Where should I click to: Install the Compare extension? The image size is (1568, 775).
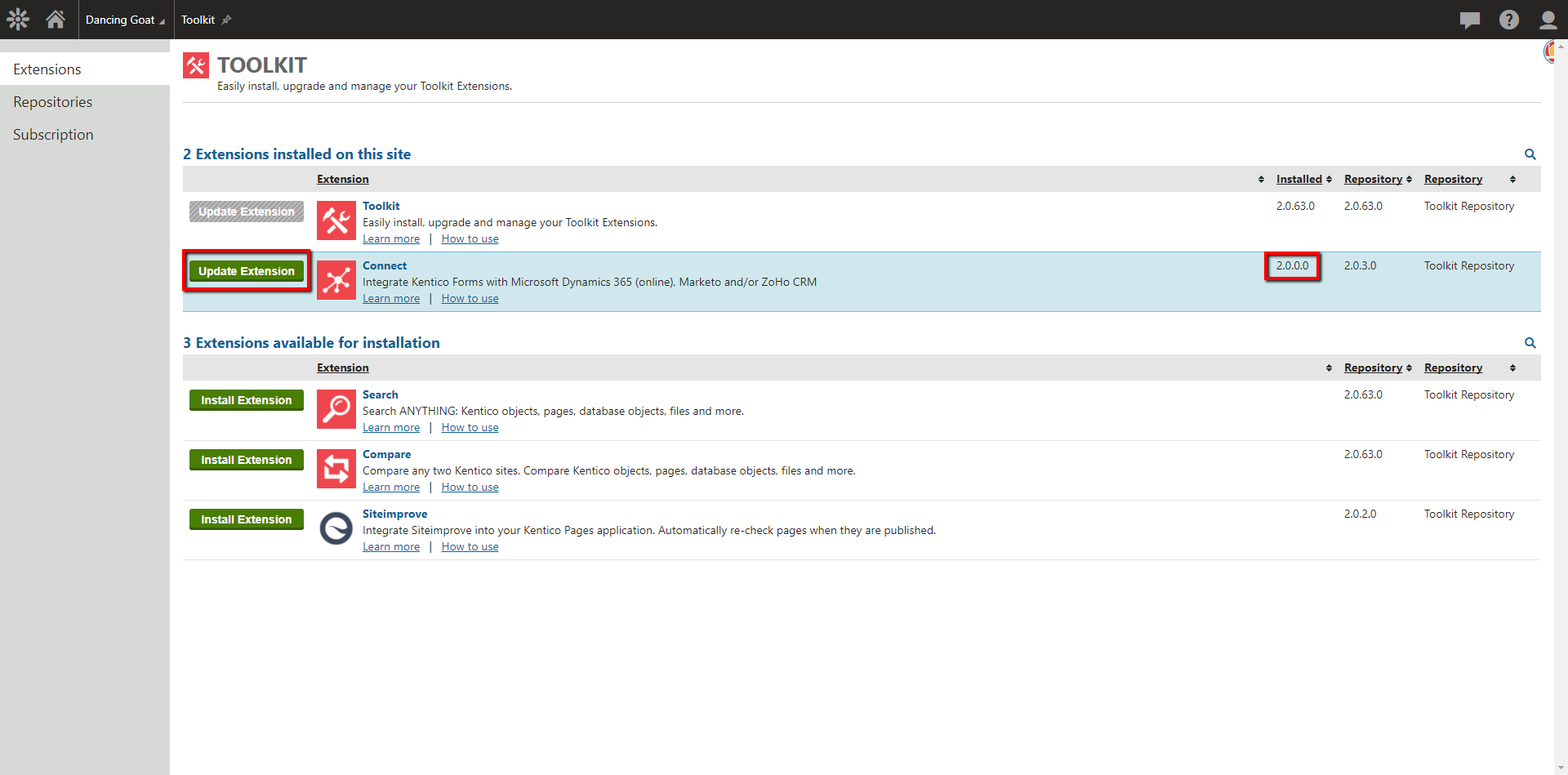tap(247, 460)
